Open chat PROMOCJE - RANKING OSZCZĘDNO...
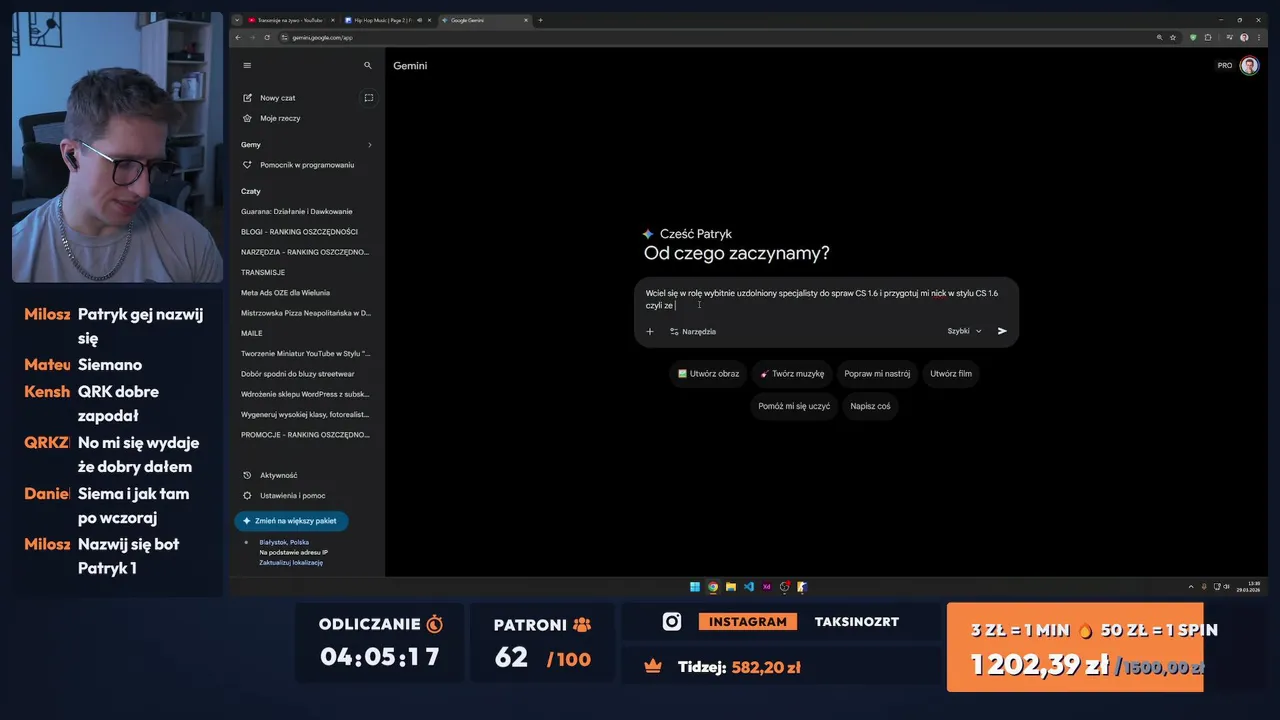 (306, 435)
